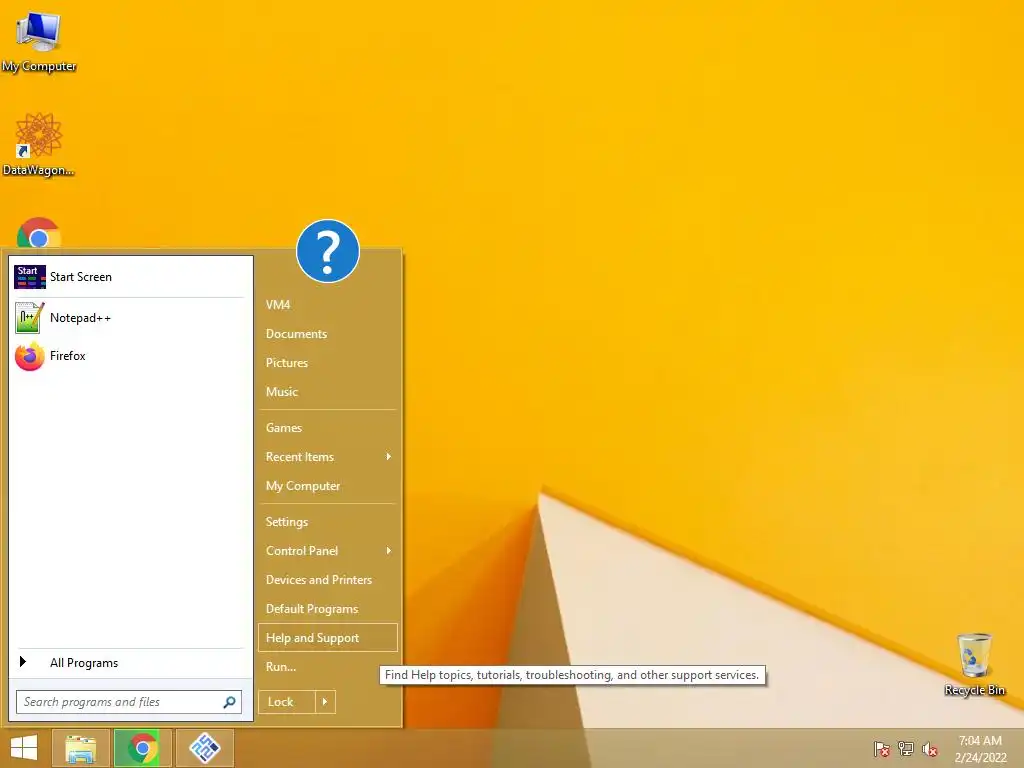Open the VM4 user folder
The width and height of the screenshot is (1024, 768).
[x=328, y=304]
